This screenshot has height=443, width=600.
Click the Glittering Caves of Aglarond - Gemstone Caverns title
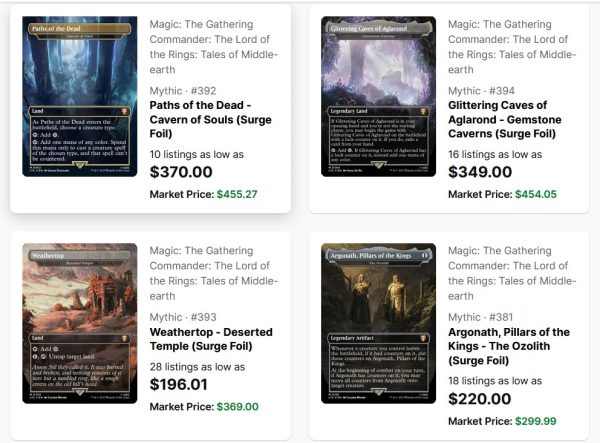coord(505,119)
